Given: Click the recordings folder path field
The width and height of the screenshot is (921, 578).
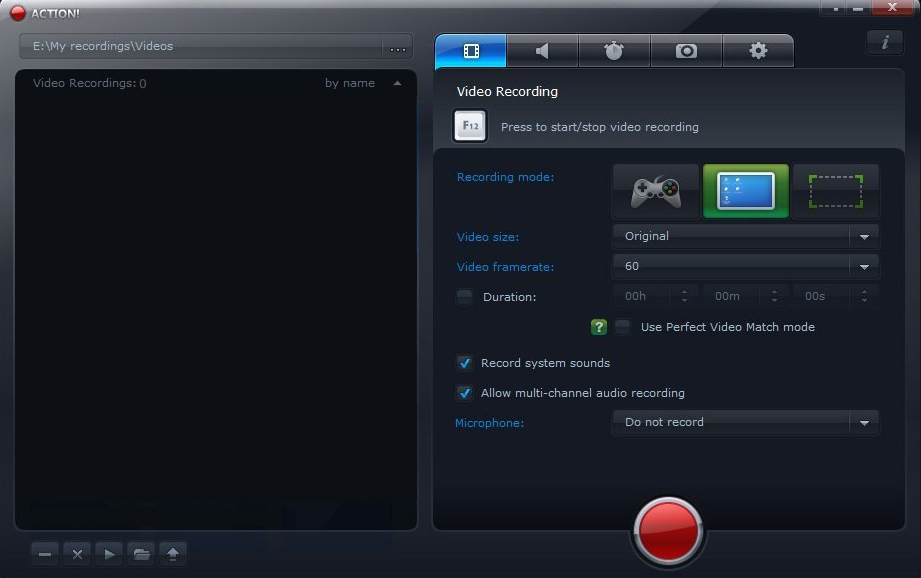Looking at the screenshot, I should click(x=201, y=46).
